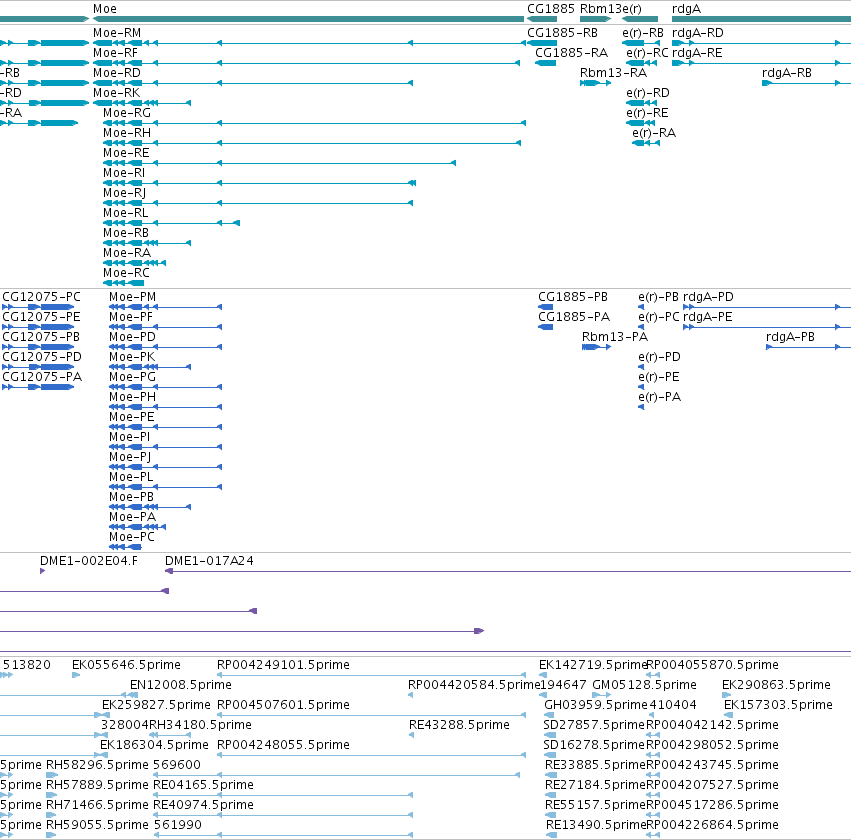Click transcript e(r)-RE
The width and height of the screenshot is (851, 840).
pyautogui.click(x=647, y=113)
